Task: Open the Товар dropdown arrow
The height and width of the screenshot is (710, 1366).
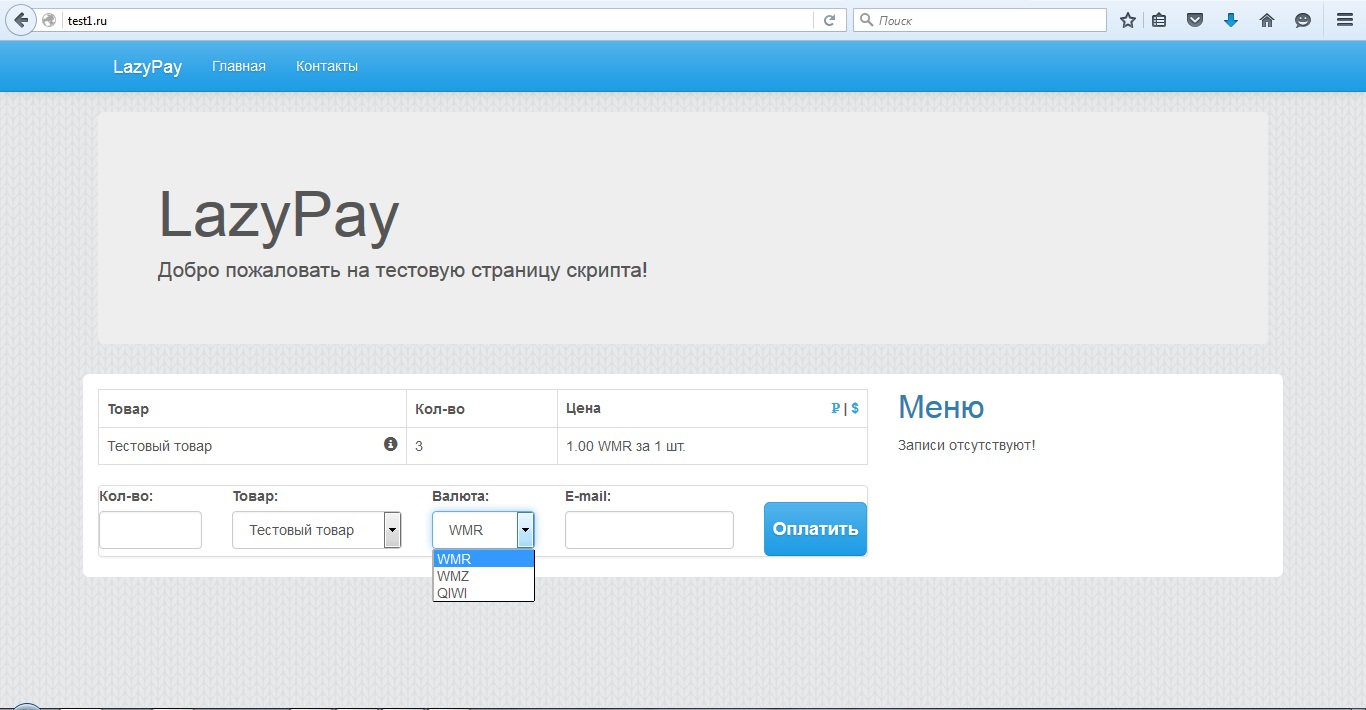Action: (x=392, y=530)
